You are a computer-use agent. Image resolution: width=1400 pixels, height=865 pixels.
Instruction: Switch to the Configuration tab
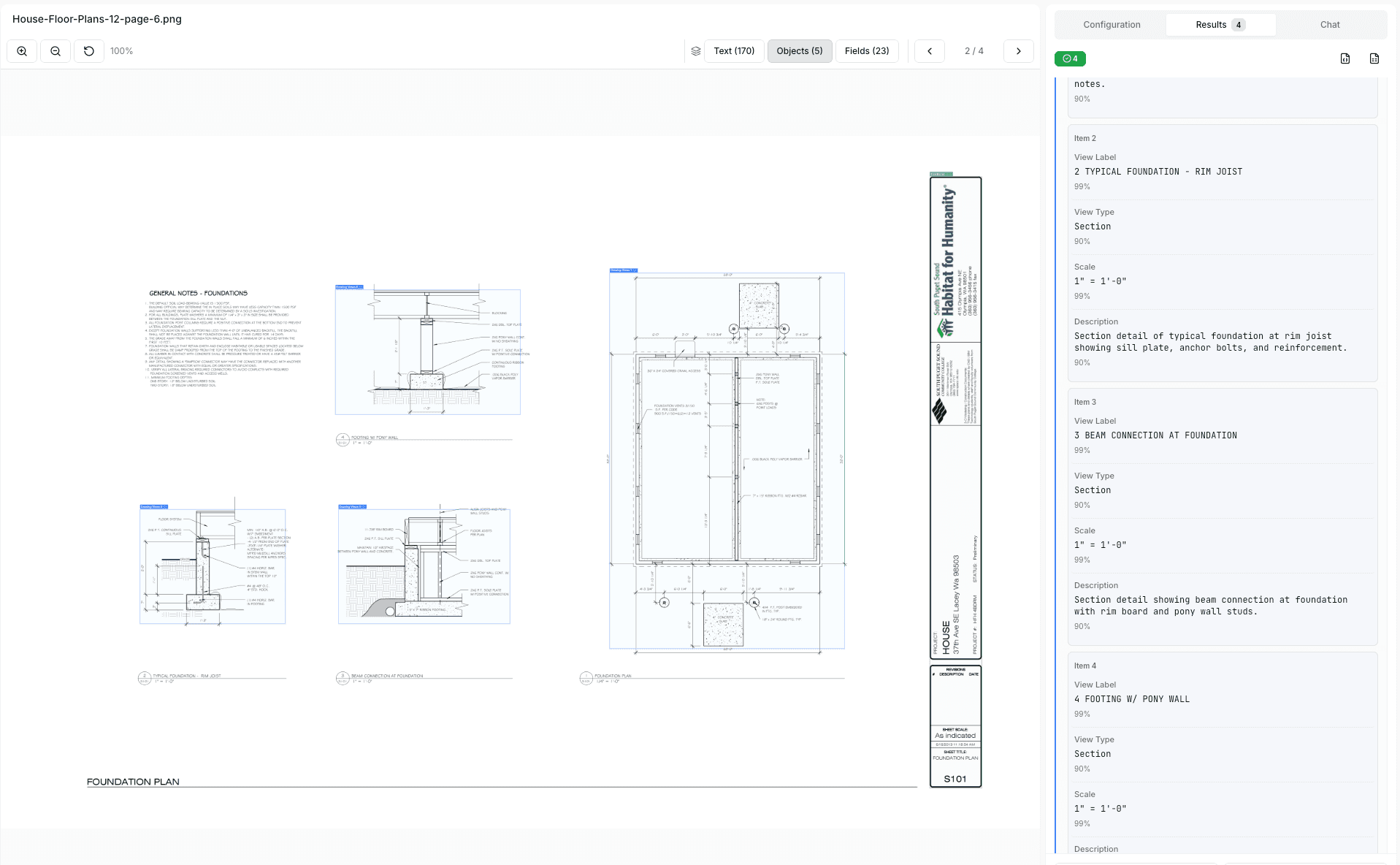point(1111,25)
